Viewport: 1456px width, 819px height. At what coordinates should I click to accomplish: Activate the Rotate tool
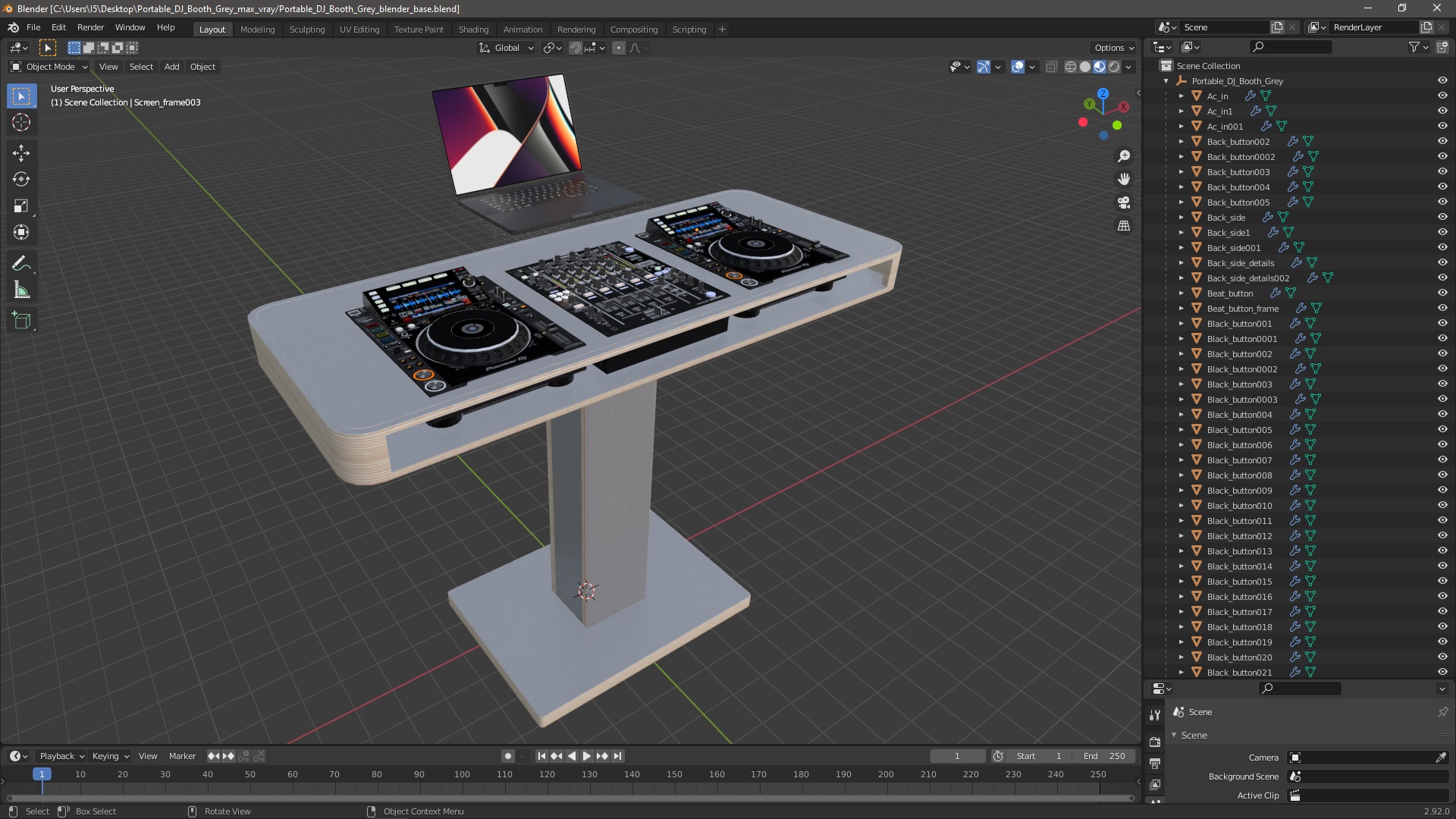click(21, 180)
